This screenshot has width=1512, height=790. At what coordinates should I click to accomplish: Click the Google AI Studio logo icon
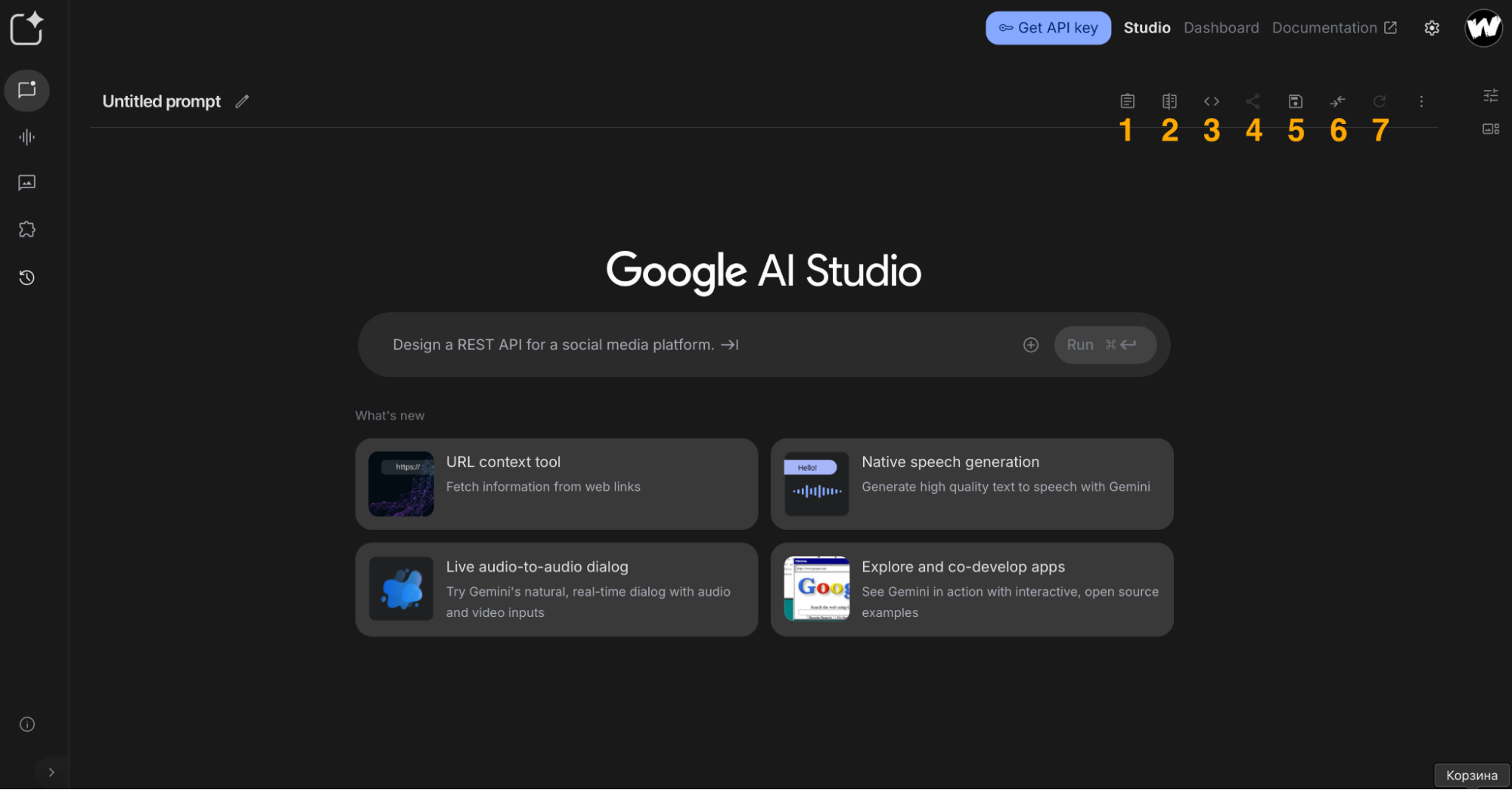coord(27,29)
